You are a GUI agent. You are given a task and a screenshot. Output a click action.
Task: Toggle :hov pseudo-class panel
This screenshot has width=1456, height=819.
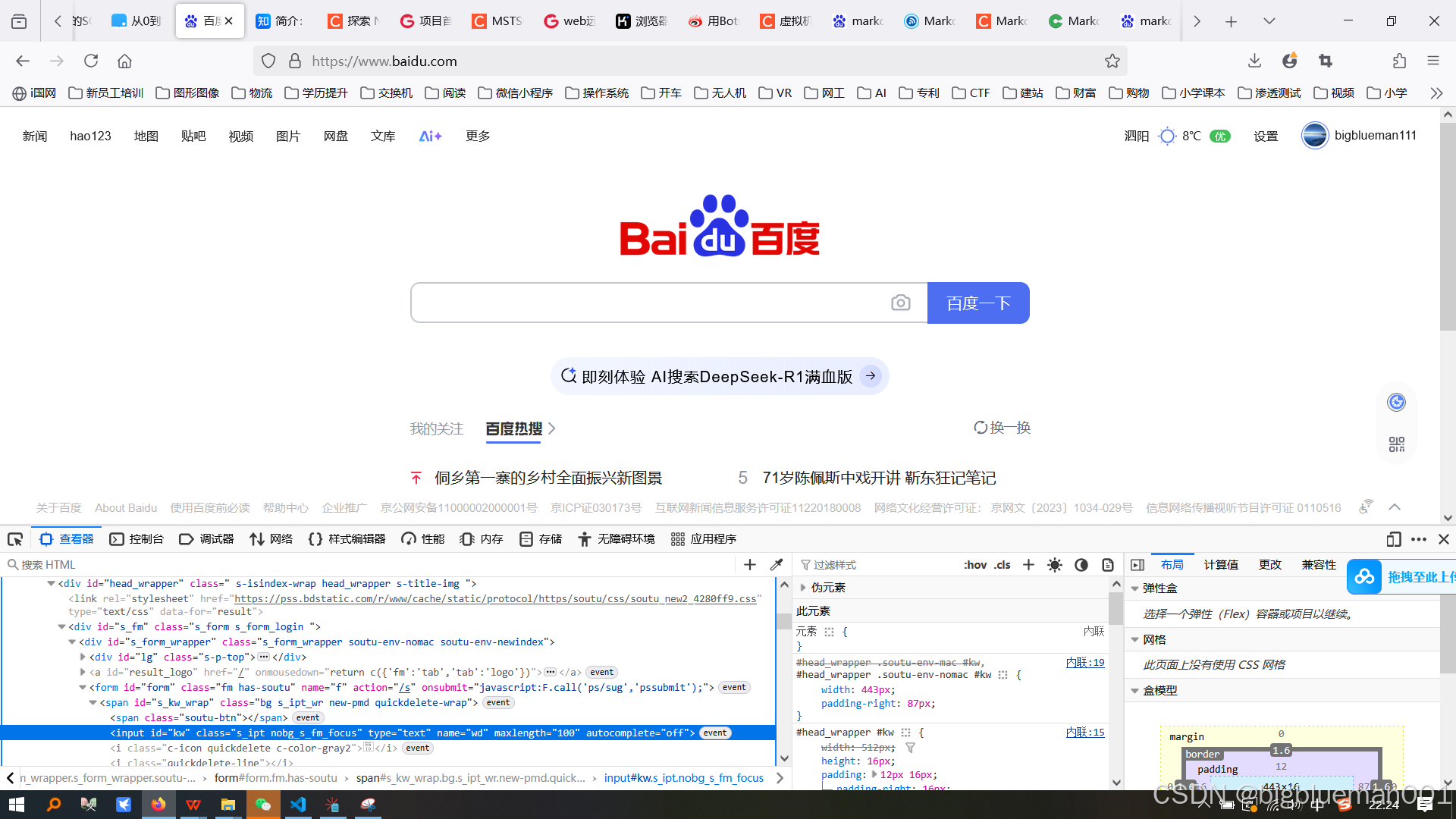click(975, 565)
